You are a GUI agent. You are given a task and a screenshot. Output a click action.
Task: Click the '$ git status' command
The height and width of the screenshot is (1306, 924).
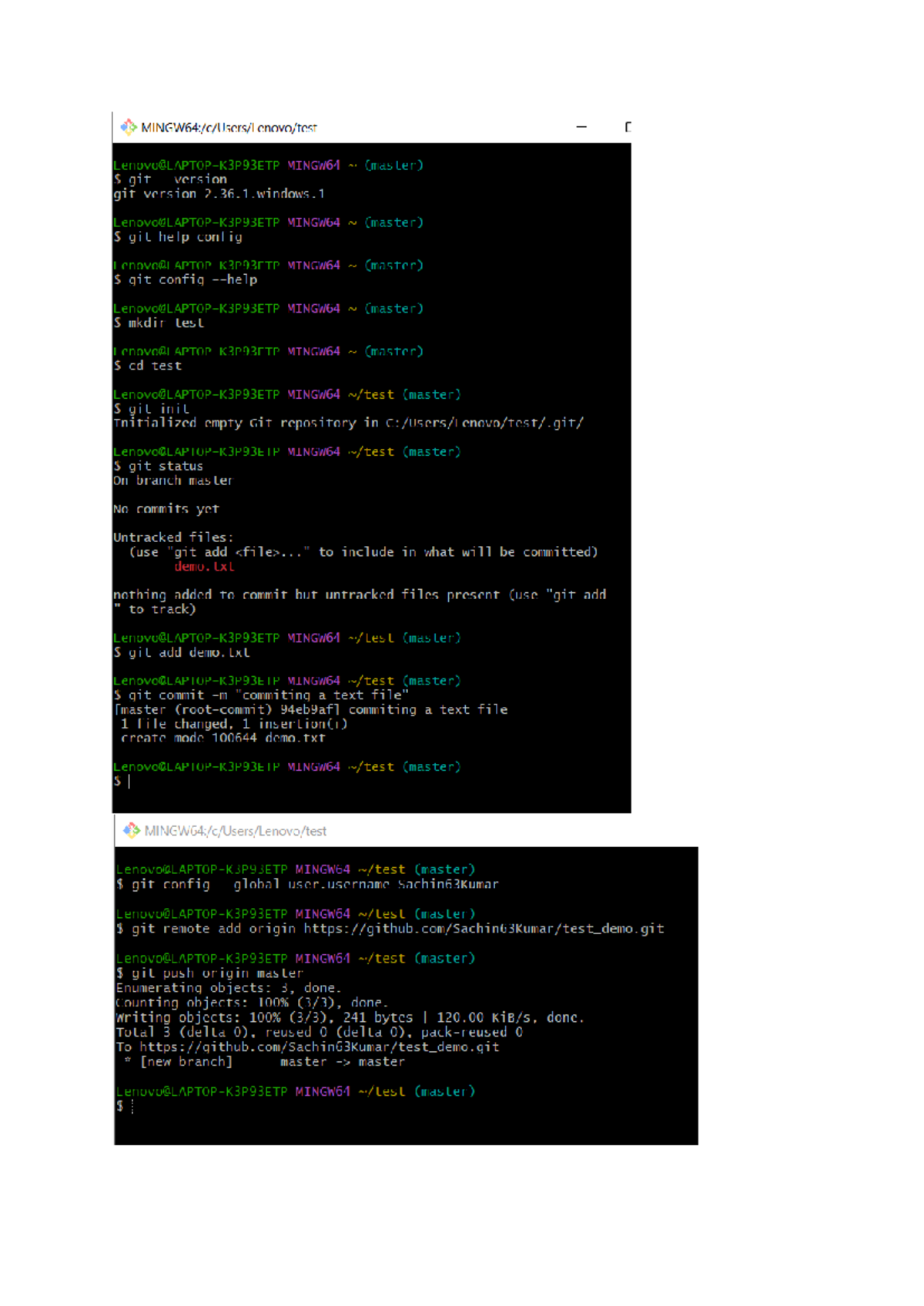[x=159, y=466]
